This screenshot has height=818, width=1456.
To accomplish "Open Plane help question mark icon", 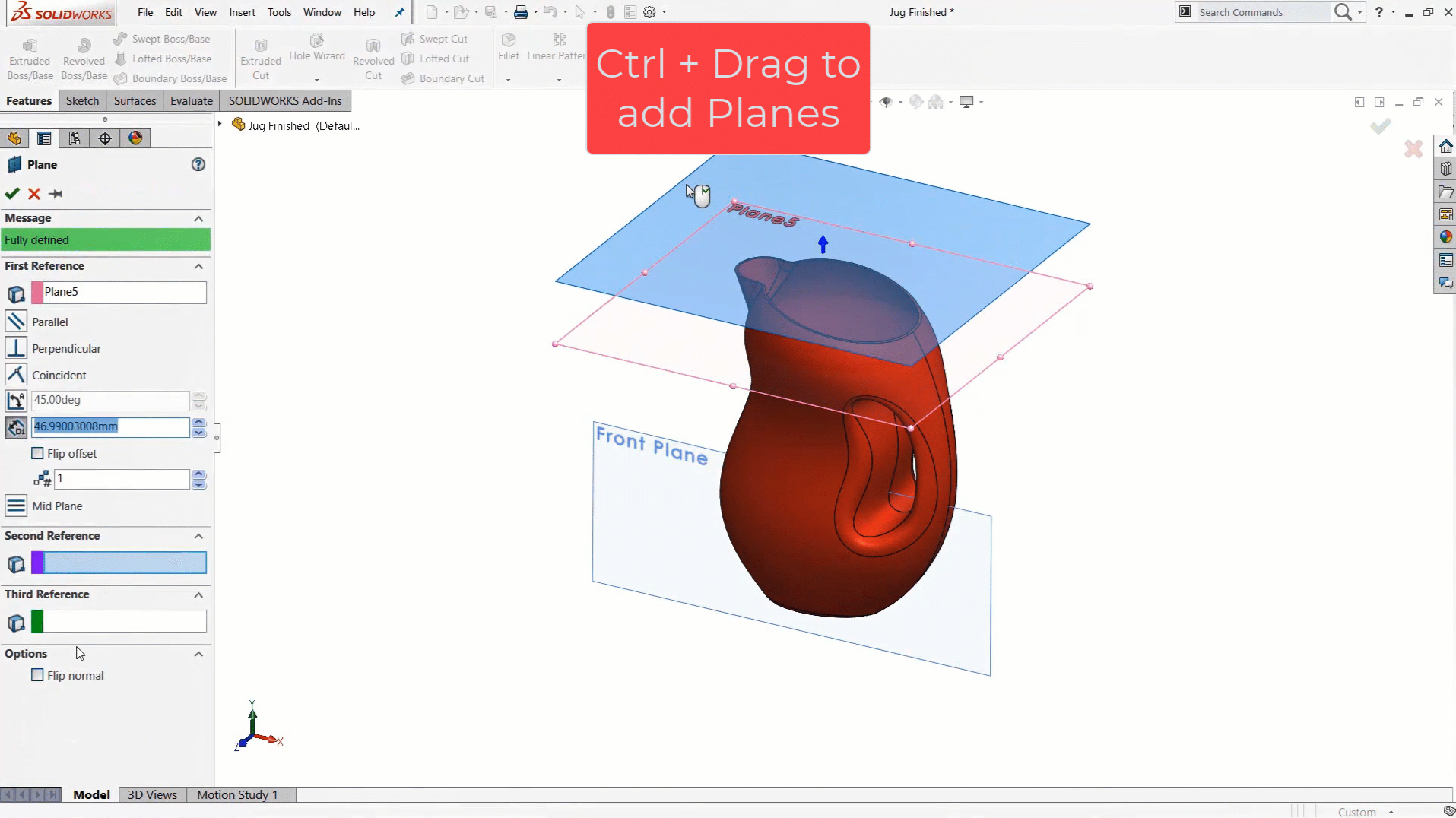I will 198,164.
